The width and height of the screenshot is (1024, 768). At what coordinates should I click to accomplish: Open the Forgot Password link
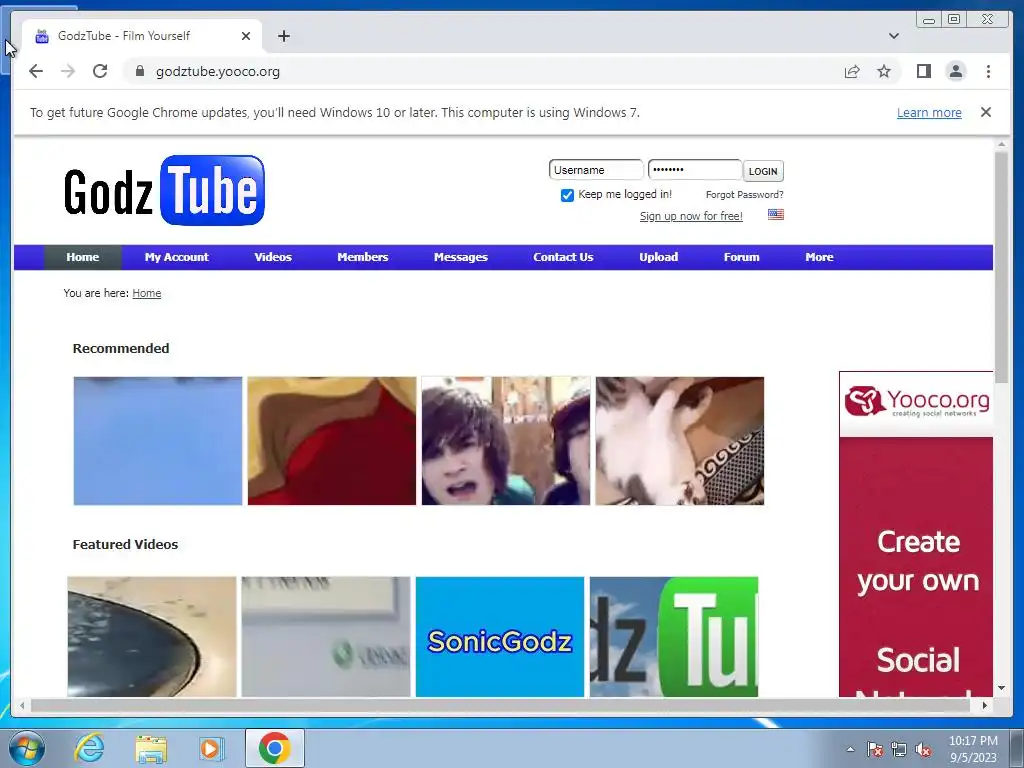click(744, 195)
